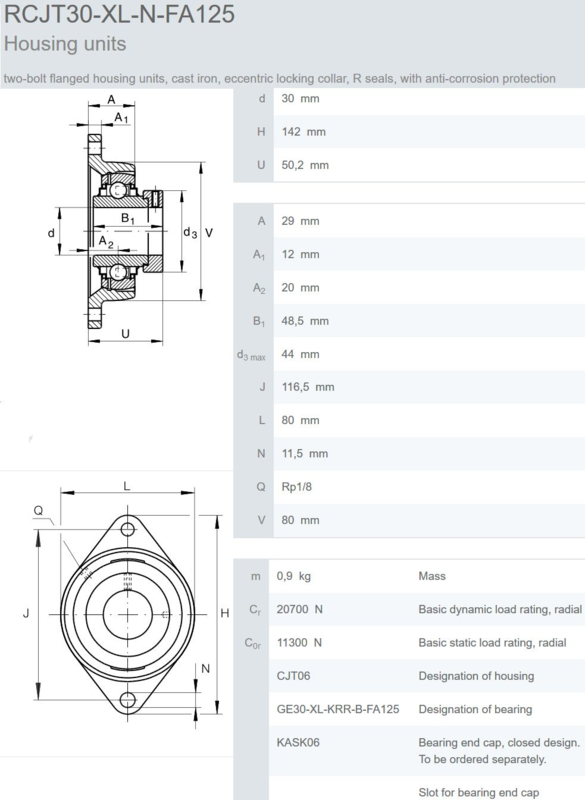585x800 pixels.
Task: Select the N value '11,5 mm'
Action: tap(304, 454)
